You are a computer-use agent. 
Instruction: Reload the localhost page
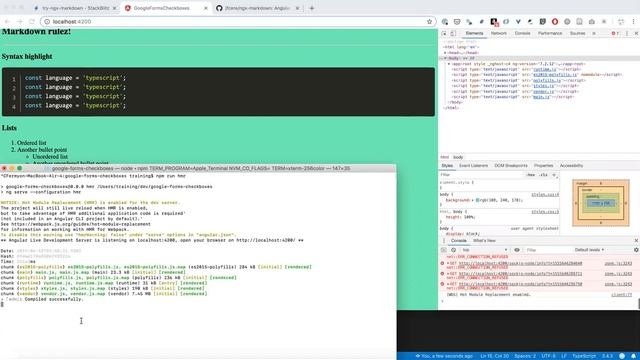(x=32, y=22)
